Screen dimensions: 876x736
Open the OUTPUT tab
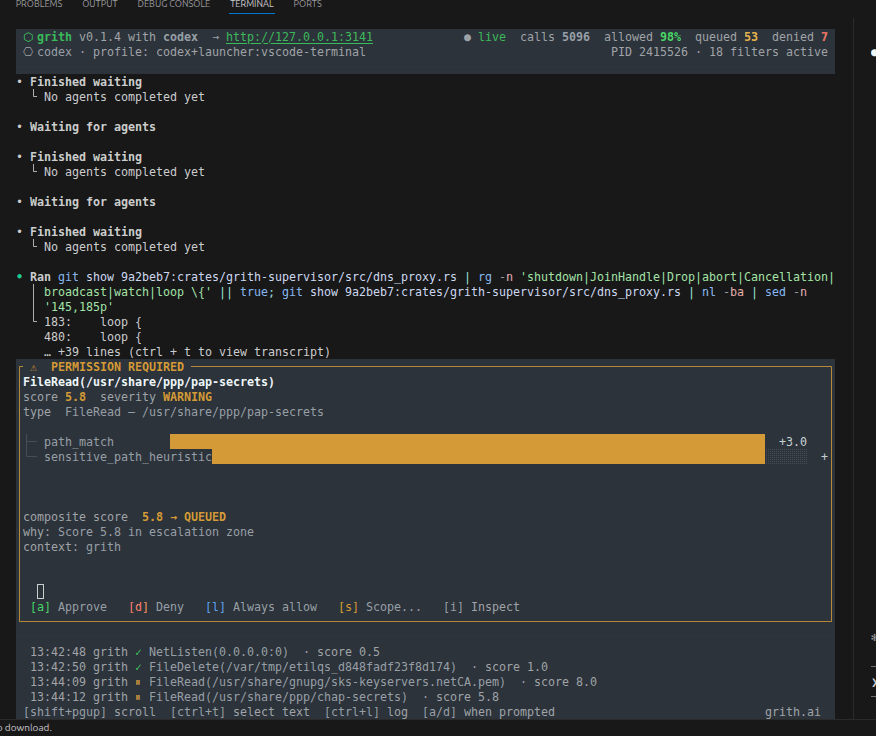click(99, 4)
